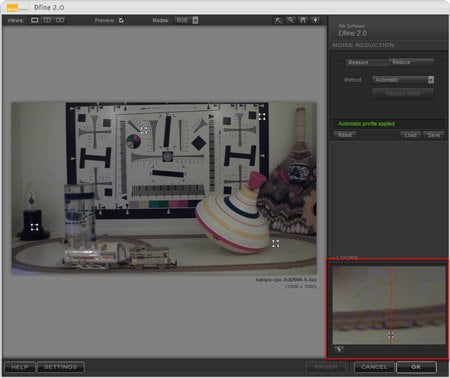Click the Measure Noise button
Screen dimensions: 450x378
[403, 94]
